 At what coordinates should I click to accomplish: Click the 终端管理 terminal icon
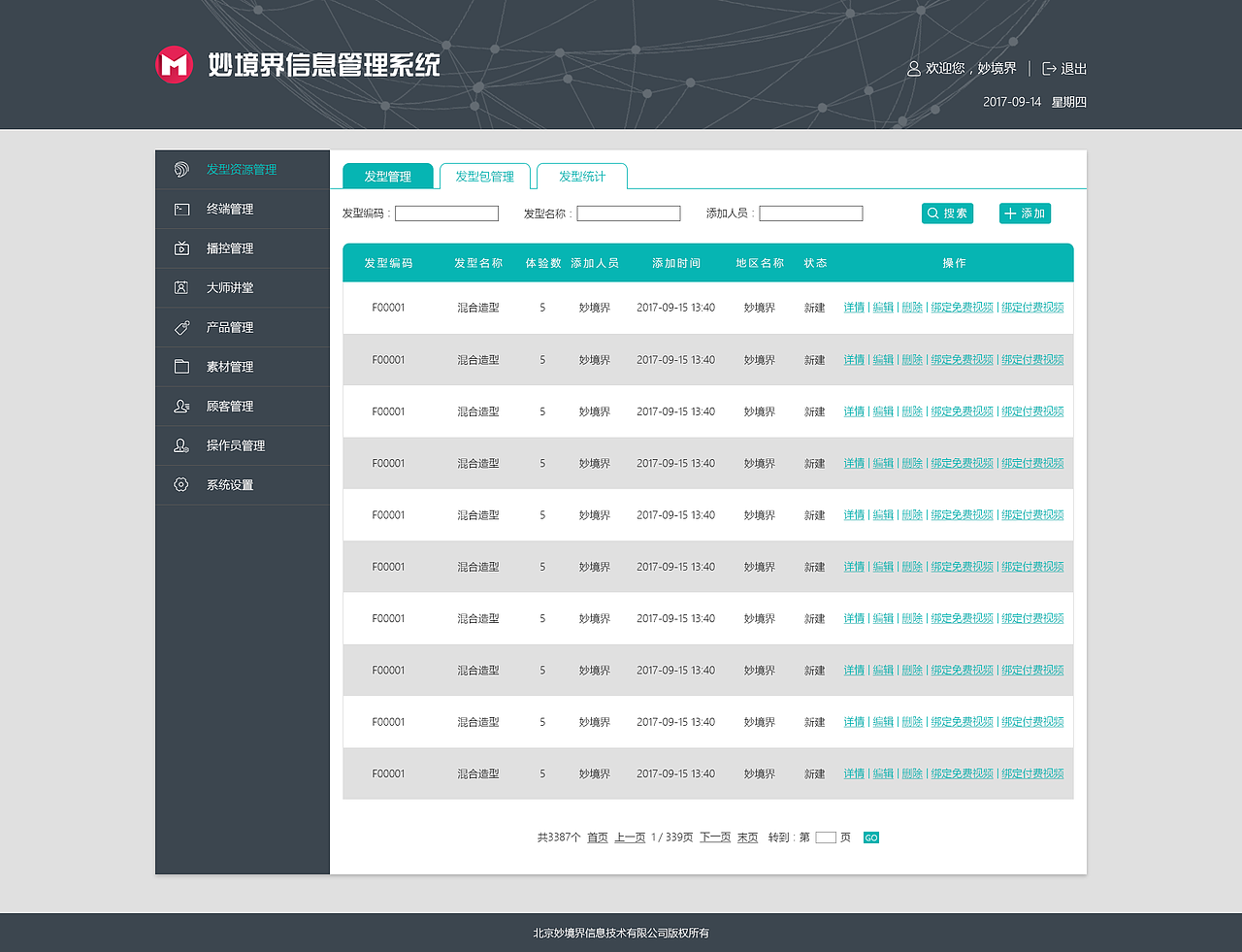(180, 208)
